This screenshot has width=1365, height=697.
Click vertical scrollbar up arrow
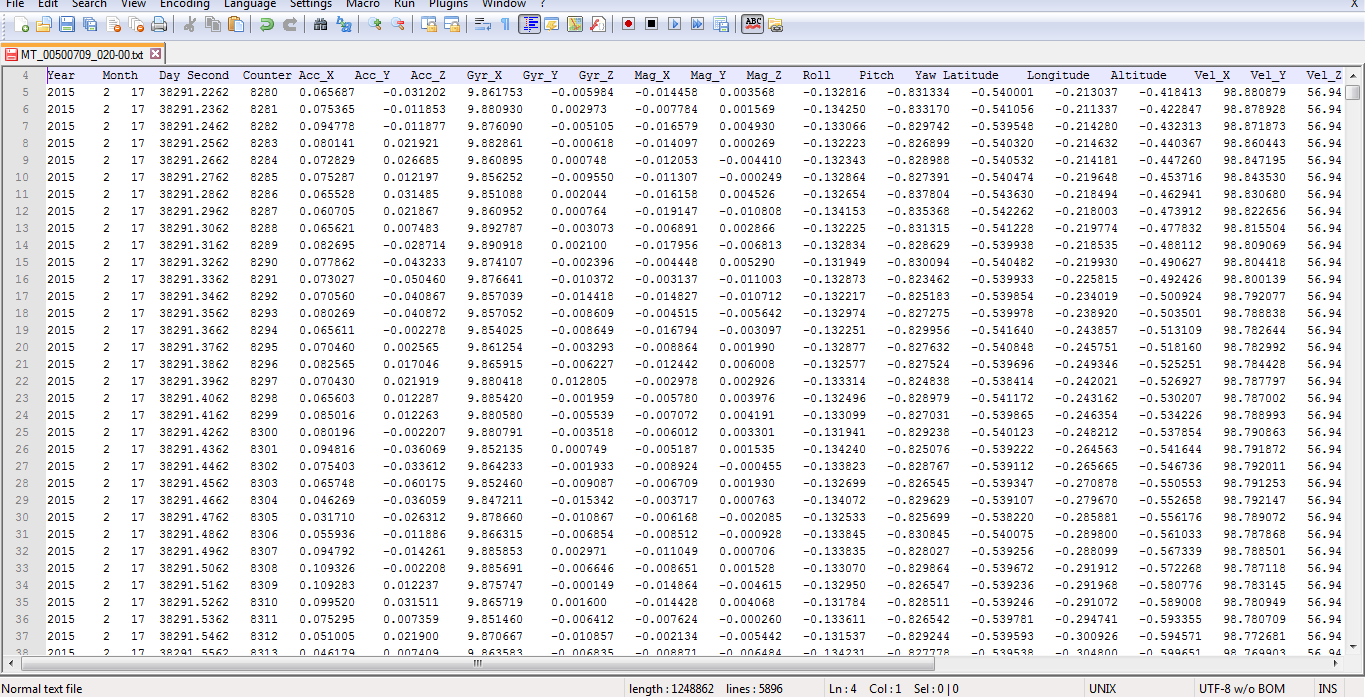1352,75
